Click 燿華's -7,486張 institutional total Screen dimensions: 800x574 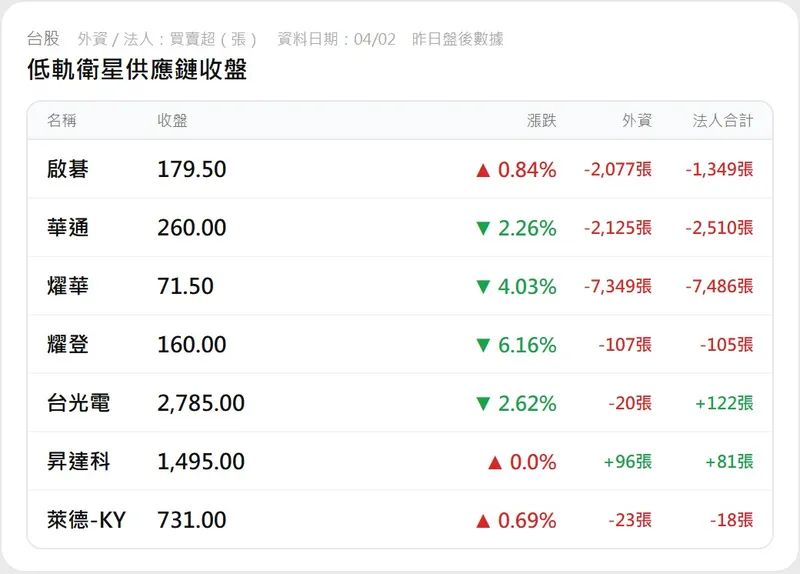719,287
